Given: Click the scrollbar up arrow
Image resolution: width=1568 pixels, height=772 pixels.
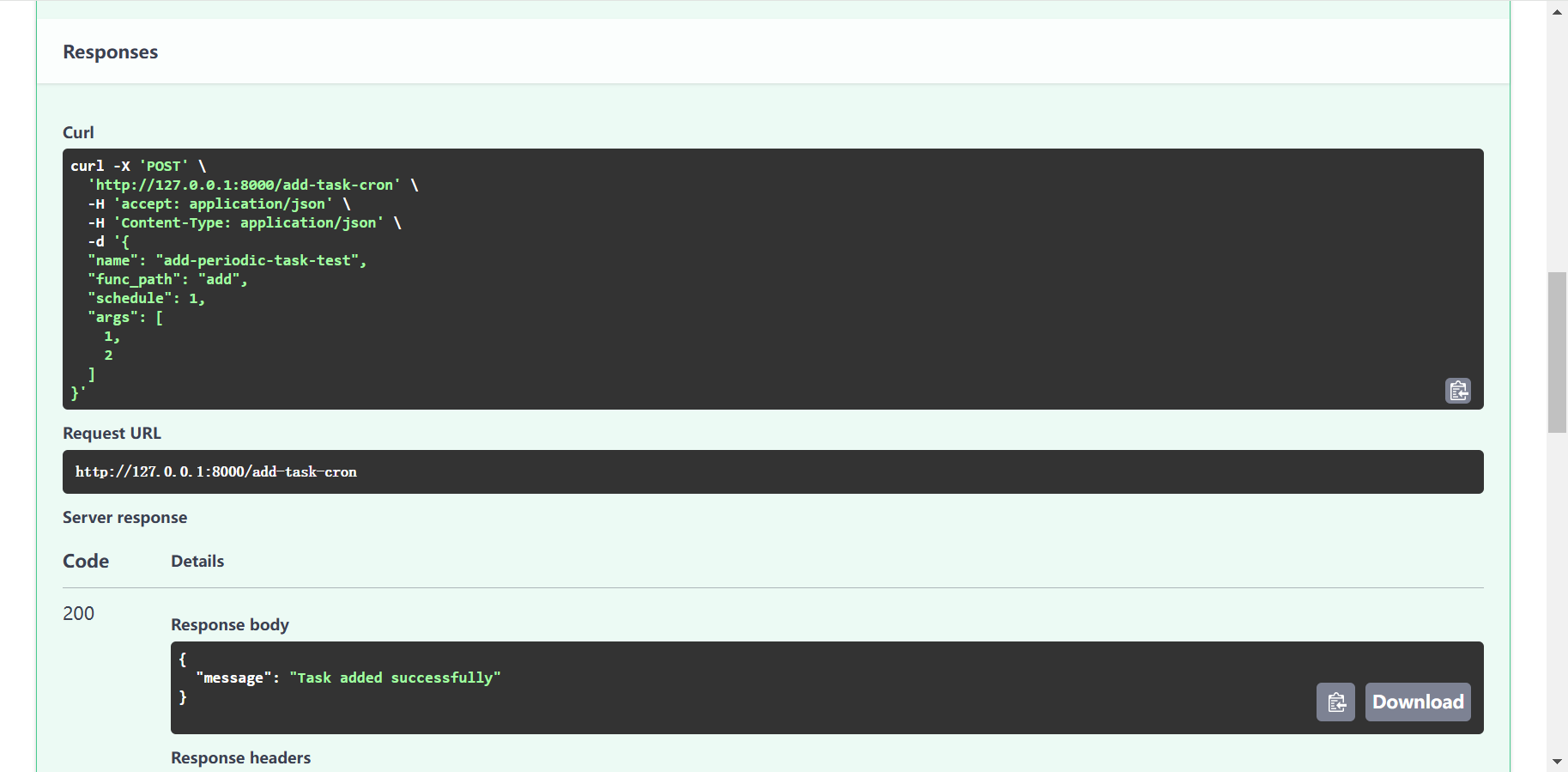Looking at the screenshot, I should [1557, 11].
